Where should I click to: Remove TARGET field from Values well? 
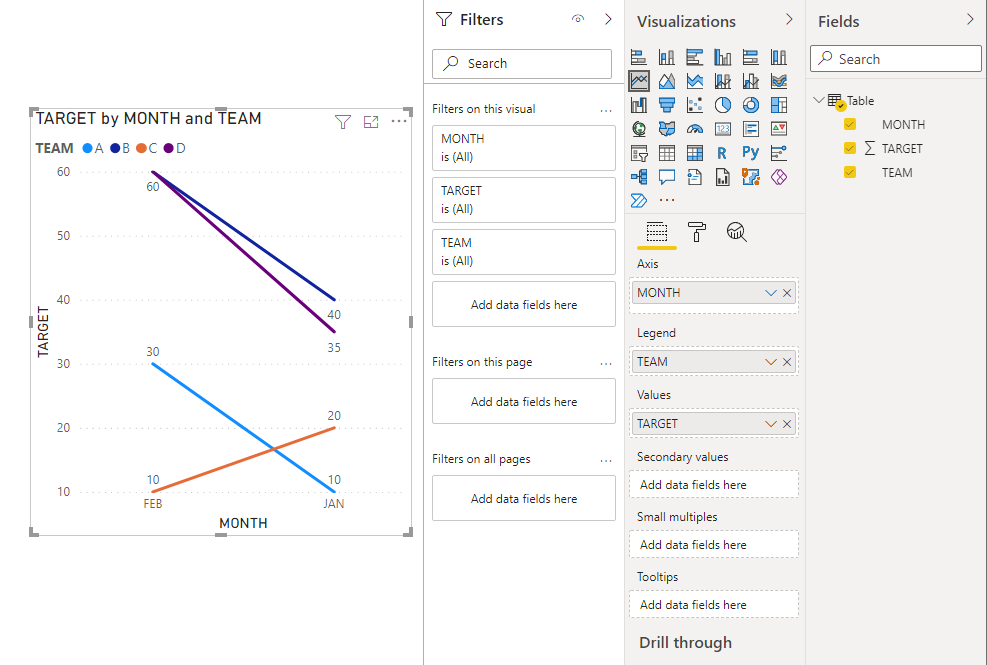tap(787, 424)
